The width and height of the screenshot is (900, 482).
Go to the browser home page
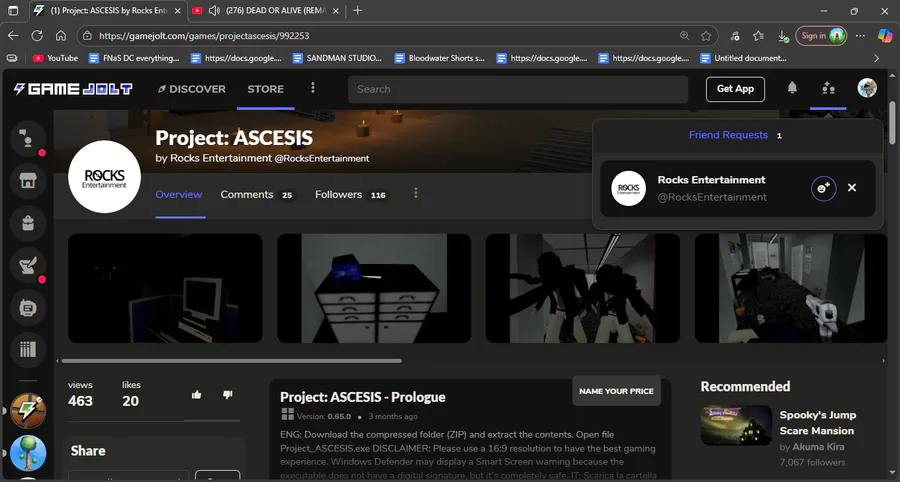[x=61, y=36]
